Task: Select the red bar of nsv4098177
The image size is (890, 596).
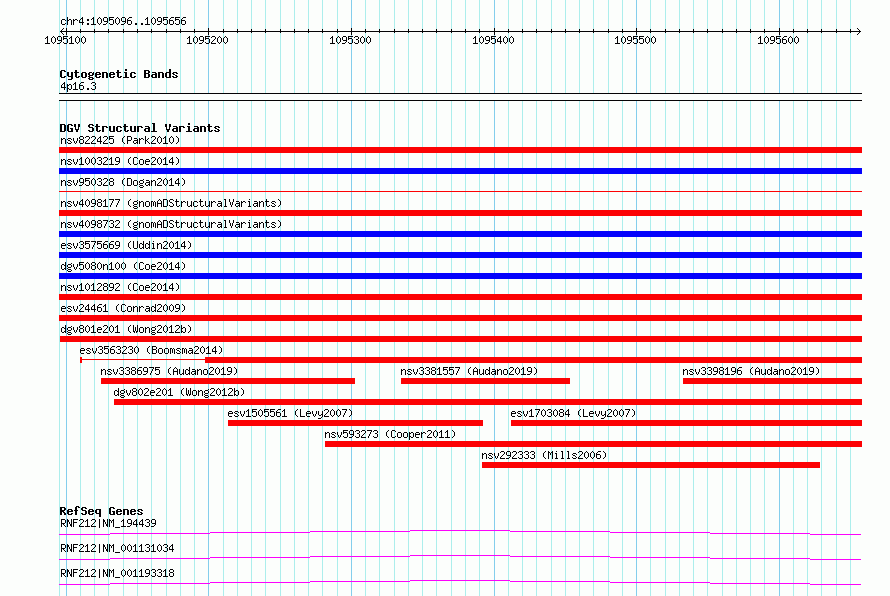Action: pos(460,213)
